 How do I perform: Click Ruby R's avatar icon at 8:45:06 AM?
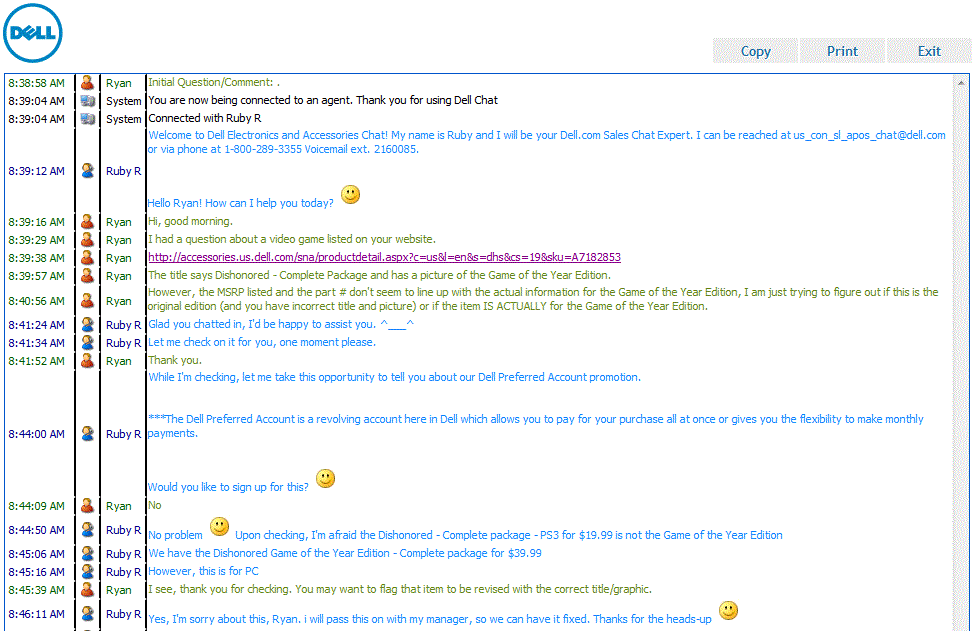pyautogui.click(x=88, y=554)
